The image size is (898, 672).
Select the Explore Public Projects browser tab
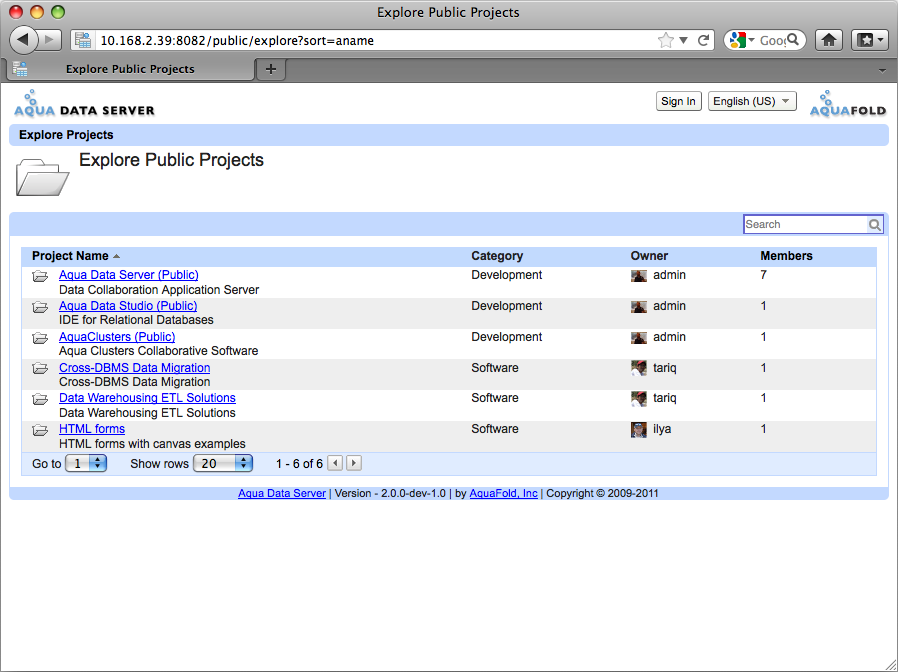coord(130,69)
